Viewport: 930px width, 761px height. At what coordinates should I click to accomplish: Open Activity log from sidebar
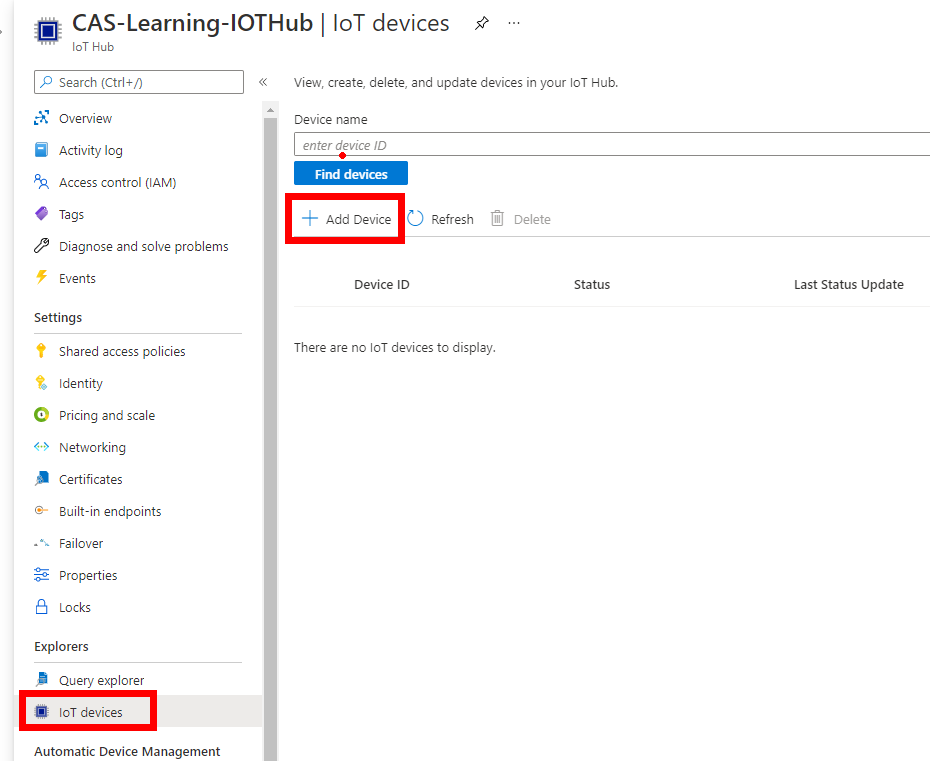tap(91, 150)
